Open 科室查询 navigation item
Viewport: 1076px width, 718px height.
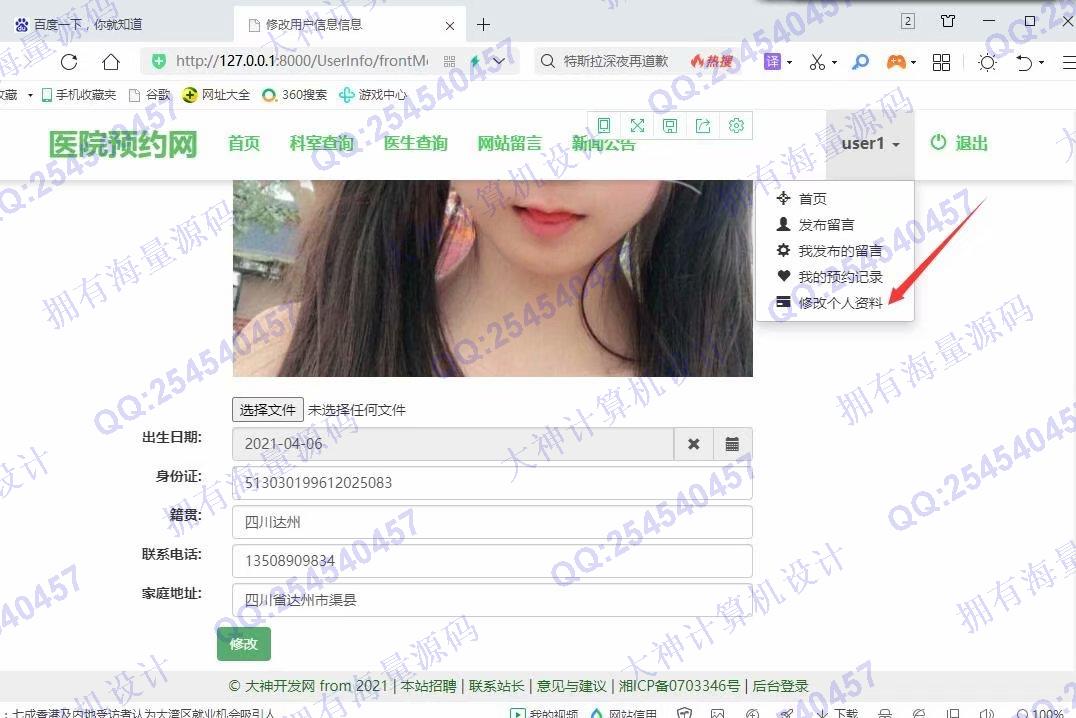click(321, 143)
